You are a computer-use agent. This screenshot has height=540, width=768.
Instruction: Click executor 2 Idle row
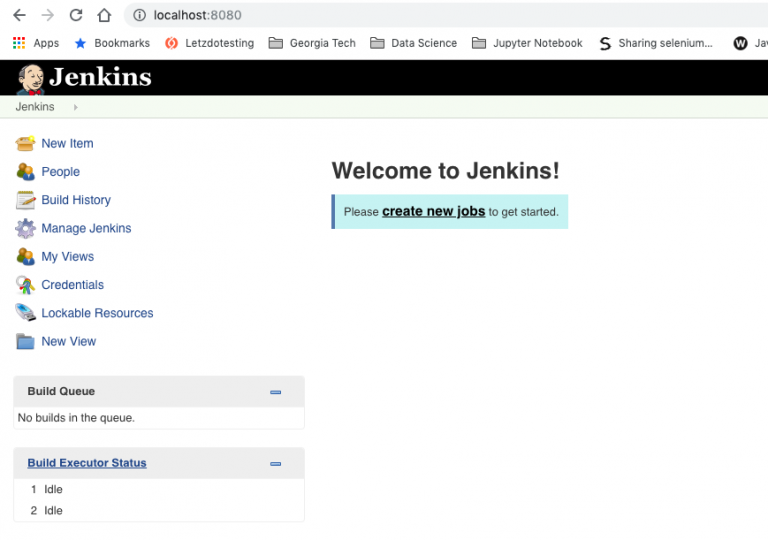(159, 510)
